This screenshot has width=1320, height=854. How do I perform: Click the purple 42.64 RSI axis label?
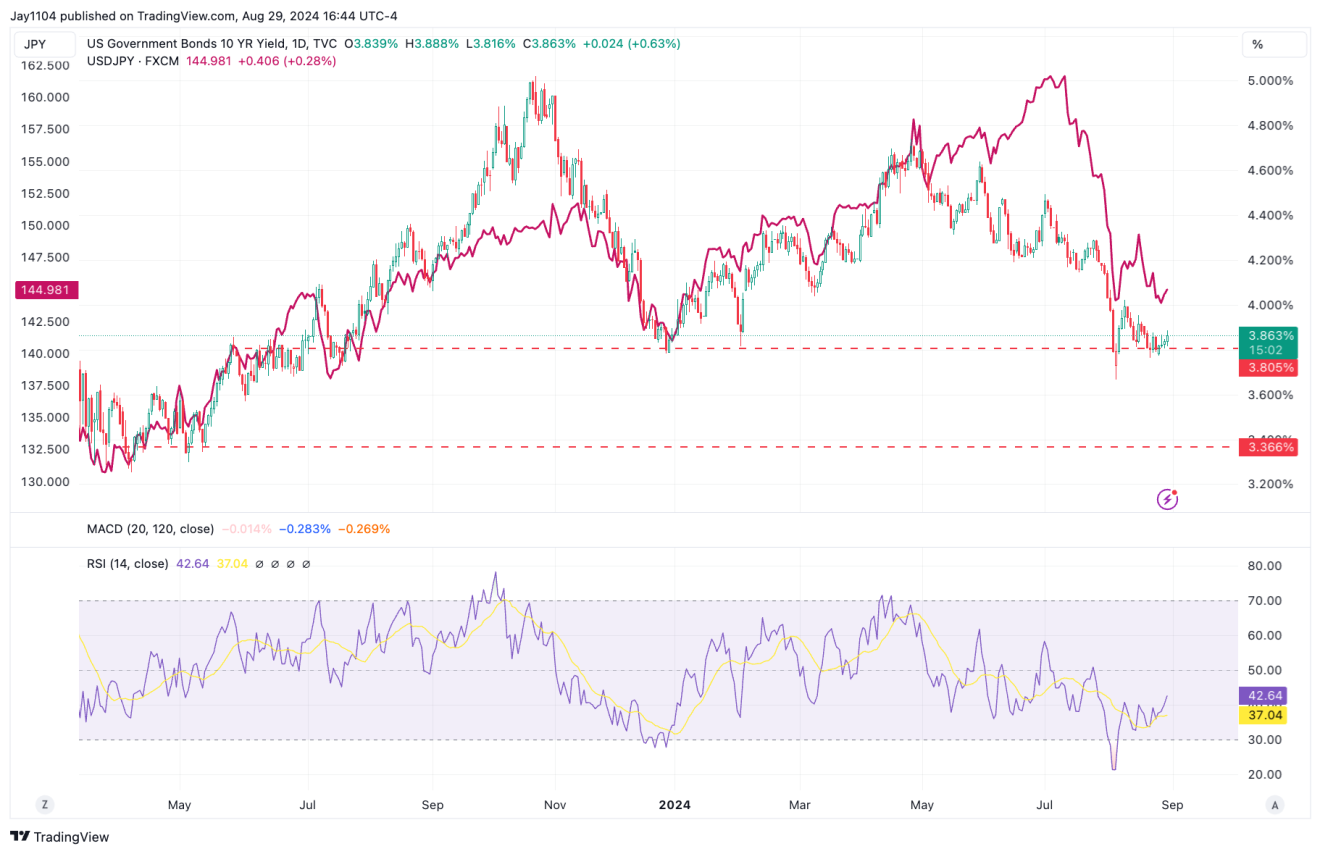point(1265,695)
